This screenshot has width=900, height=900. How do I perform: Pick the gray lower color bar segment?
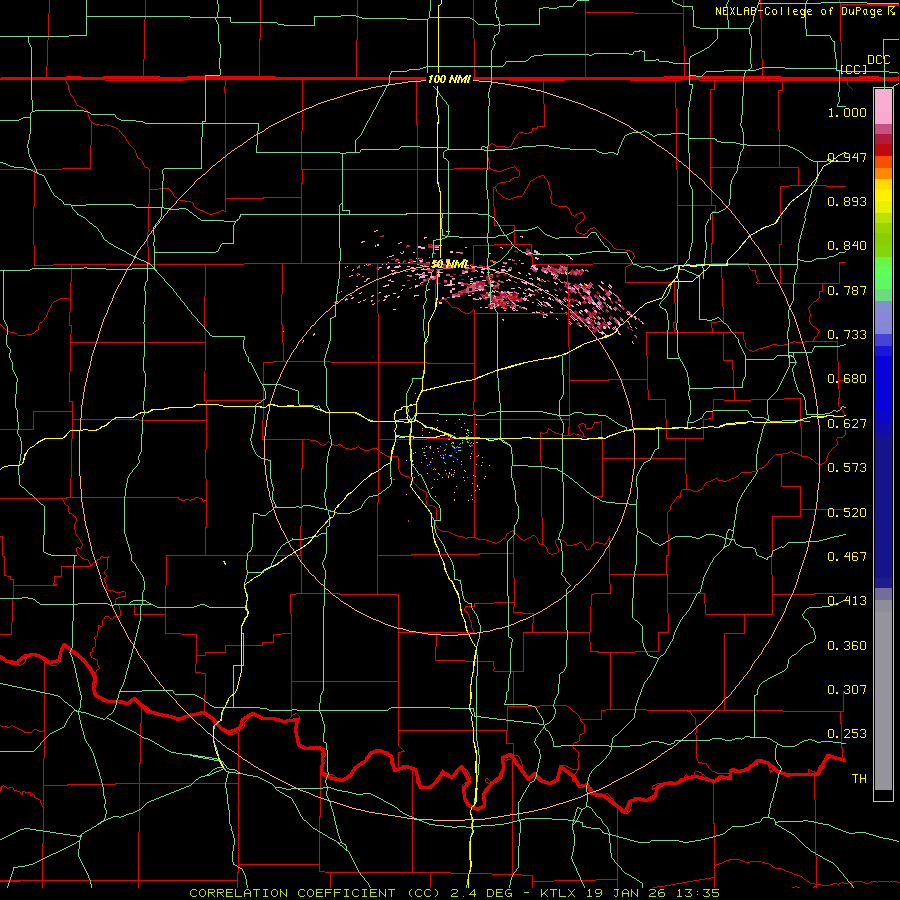(883, 695)
